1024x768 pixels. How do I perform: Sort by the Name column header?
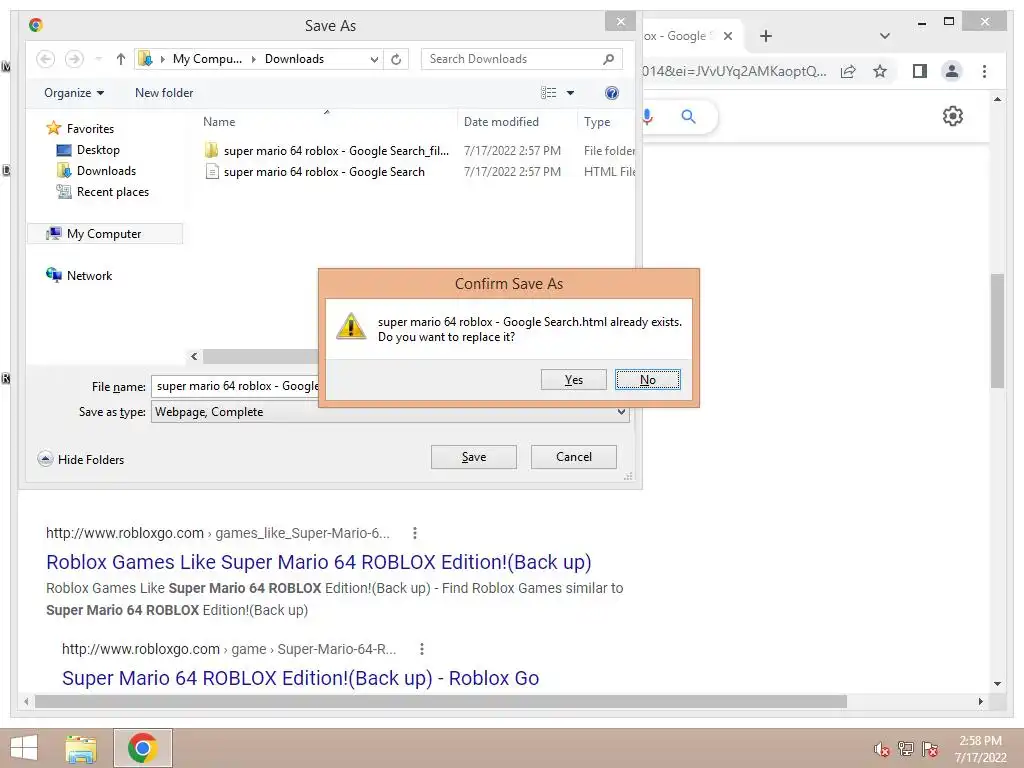point(219,121)
